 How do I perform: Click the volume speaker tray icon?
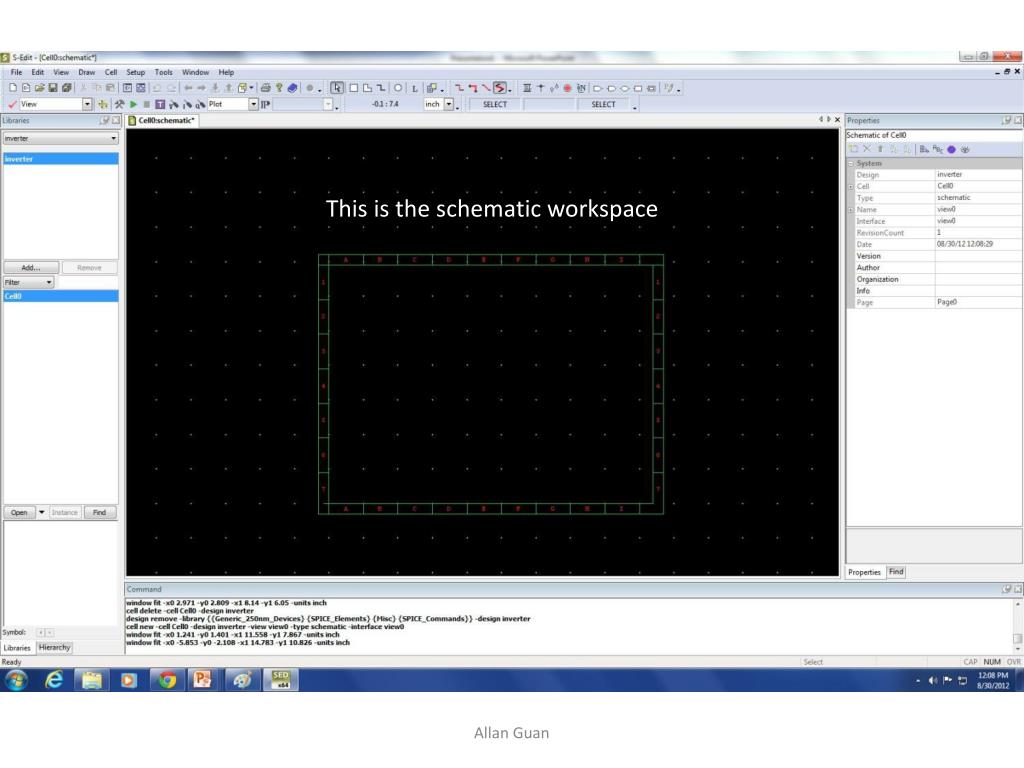tap(933, 680)
